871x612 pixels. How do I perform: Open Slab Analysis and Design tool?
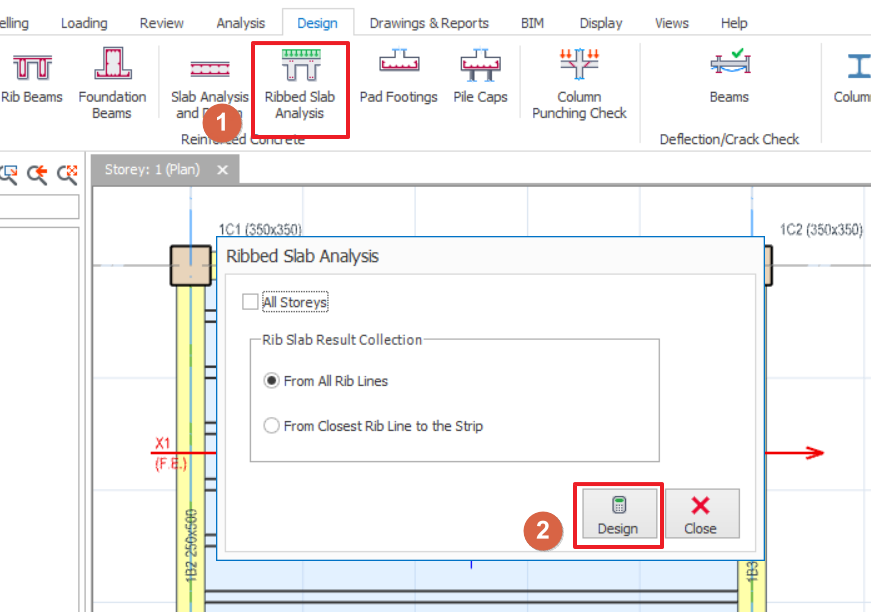(209, 84)
